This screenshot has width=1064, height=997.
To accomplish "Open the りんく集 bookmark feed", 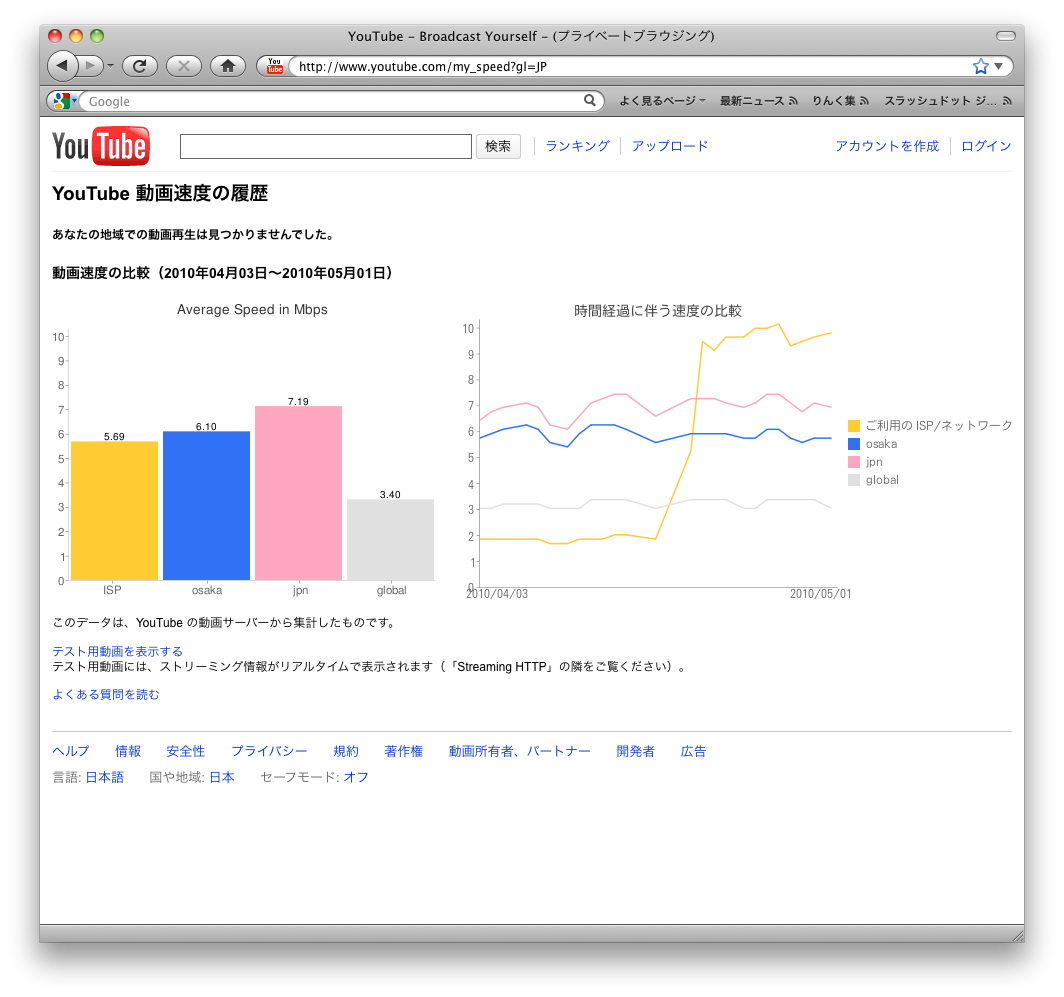I will coord(840,101).
